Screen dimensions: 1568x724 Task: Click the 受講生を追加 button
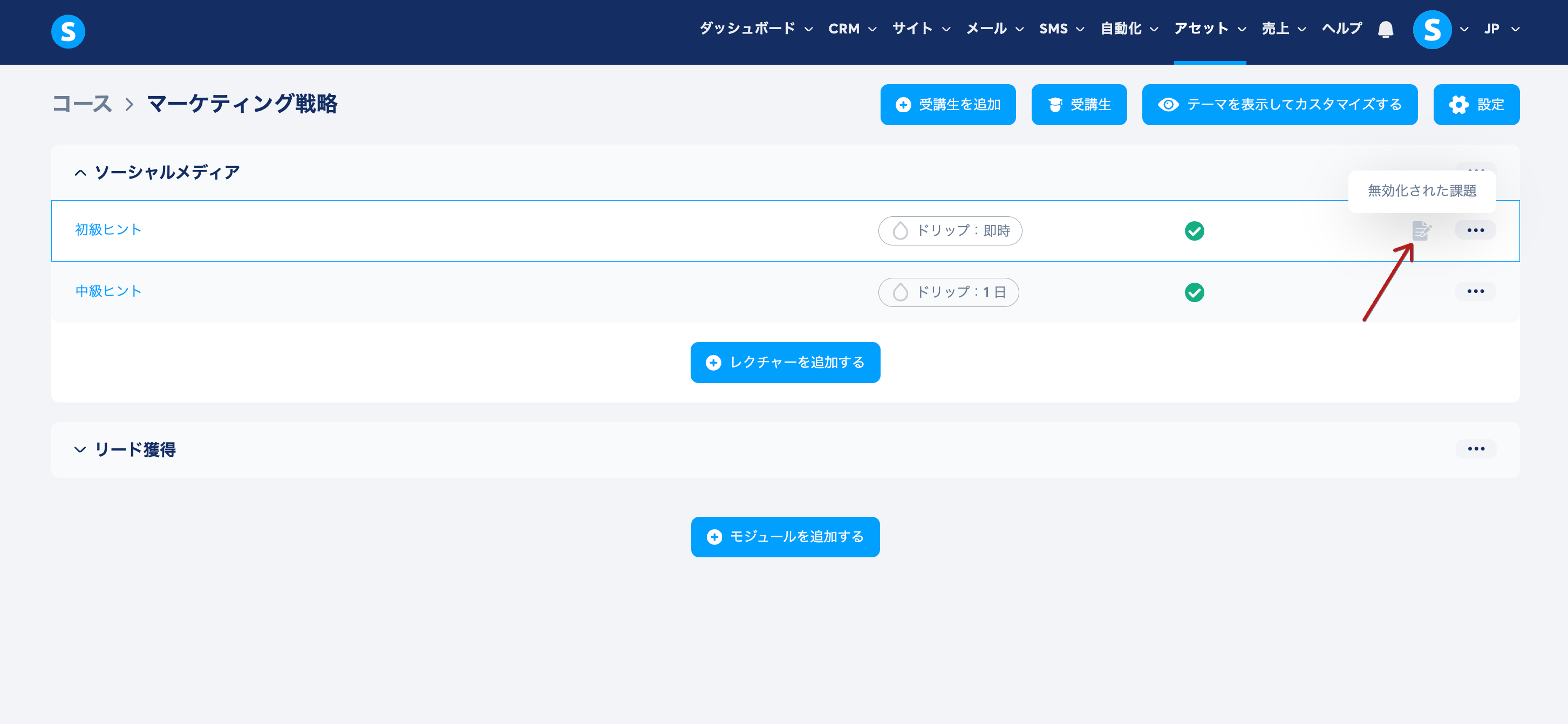[x=947, y=105]
